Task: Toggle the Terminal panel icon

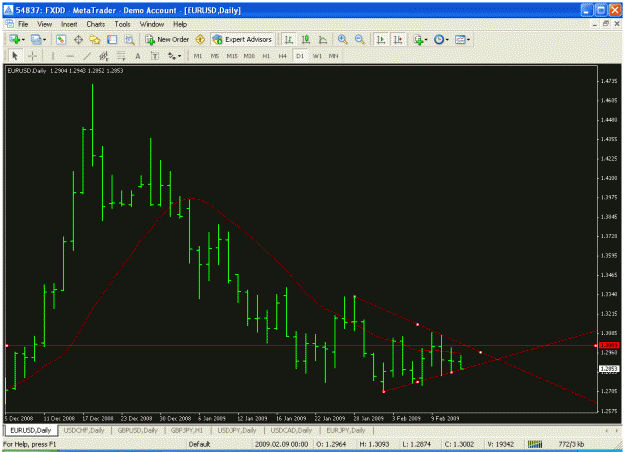Action: (x=112, y=39)
